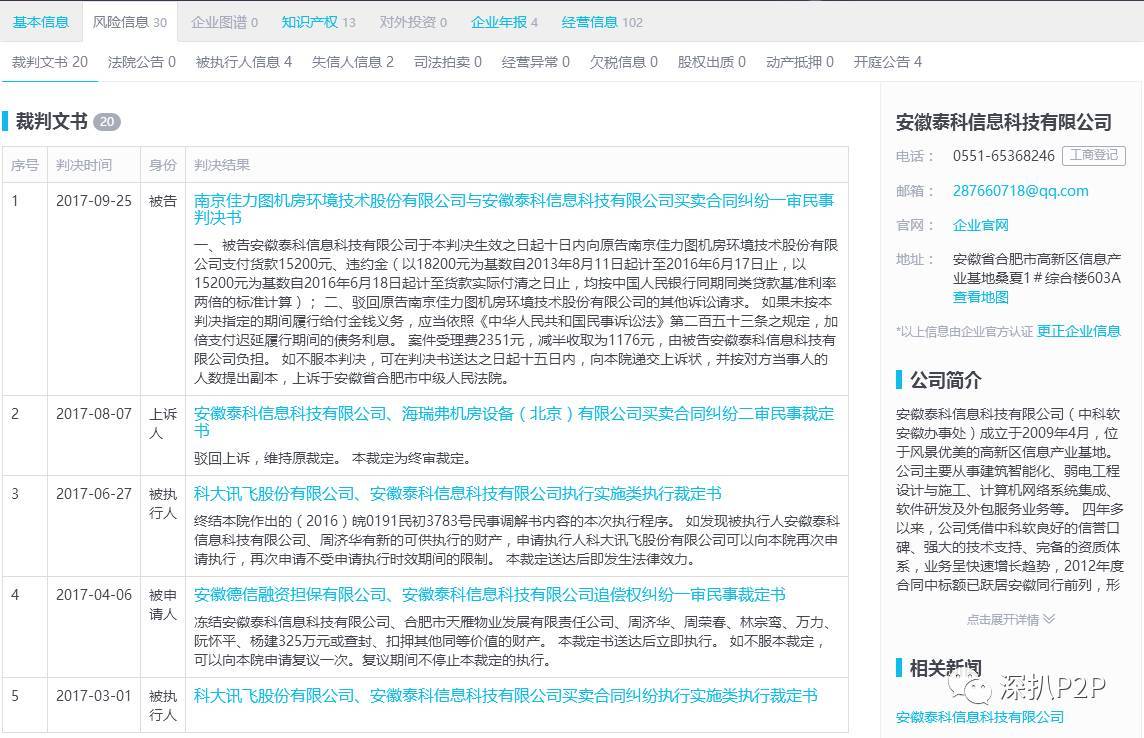
Task: Open 科大讯飞 买卖合同纠纷执行裁定书 link dated 2017-03-01
Action: (x=506, y=696)
